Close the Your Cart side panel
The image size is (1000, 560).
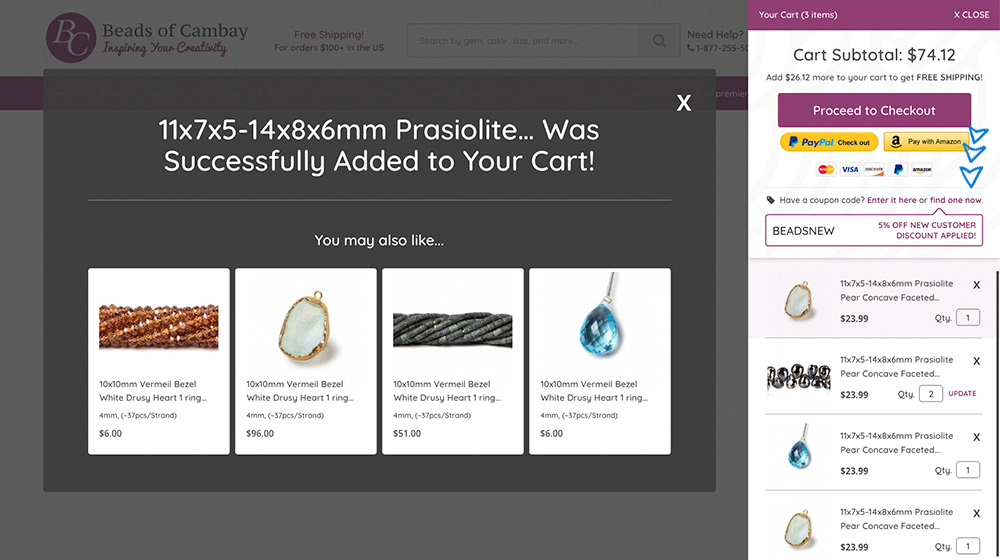pyautogui.click(x=971, y=15)
